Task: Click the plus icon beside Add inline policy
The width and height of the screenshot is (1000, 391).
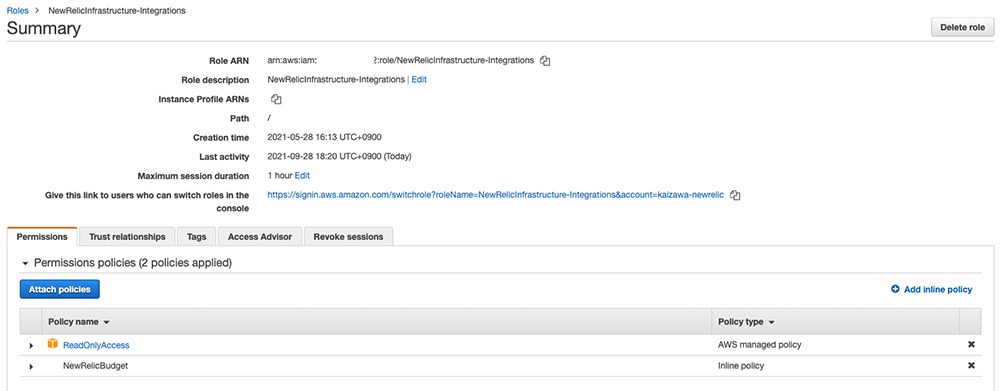Action: coord(895,290)
